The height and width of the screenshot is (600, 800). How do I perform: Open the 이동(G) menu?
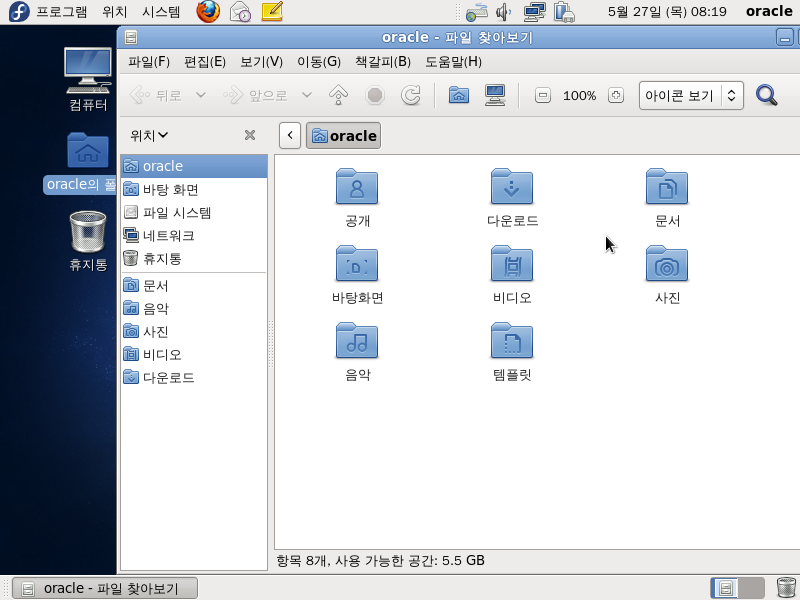pyautogui.click(x=318, y=62)
